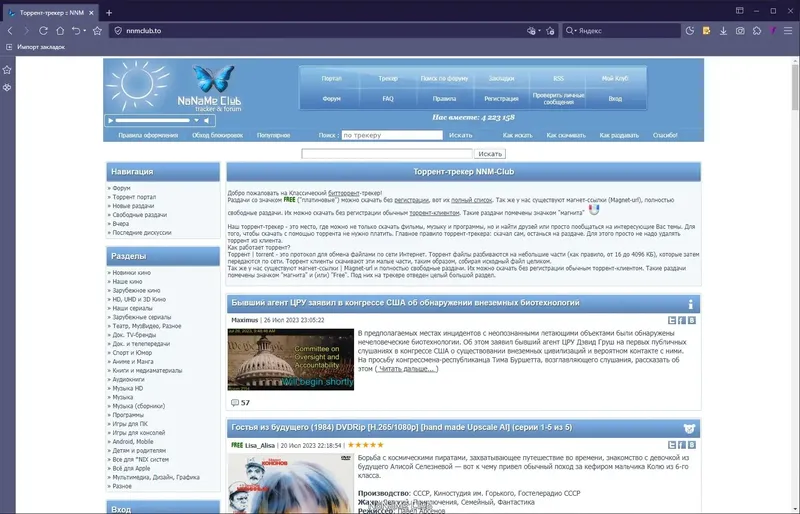Image resolution: width=800 pixels, height=514 pixels.
Task: Open browser downloads icon
Action: [x=723, y=31]
